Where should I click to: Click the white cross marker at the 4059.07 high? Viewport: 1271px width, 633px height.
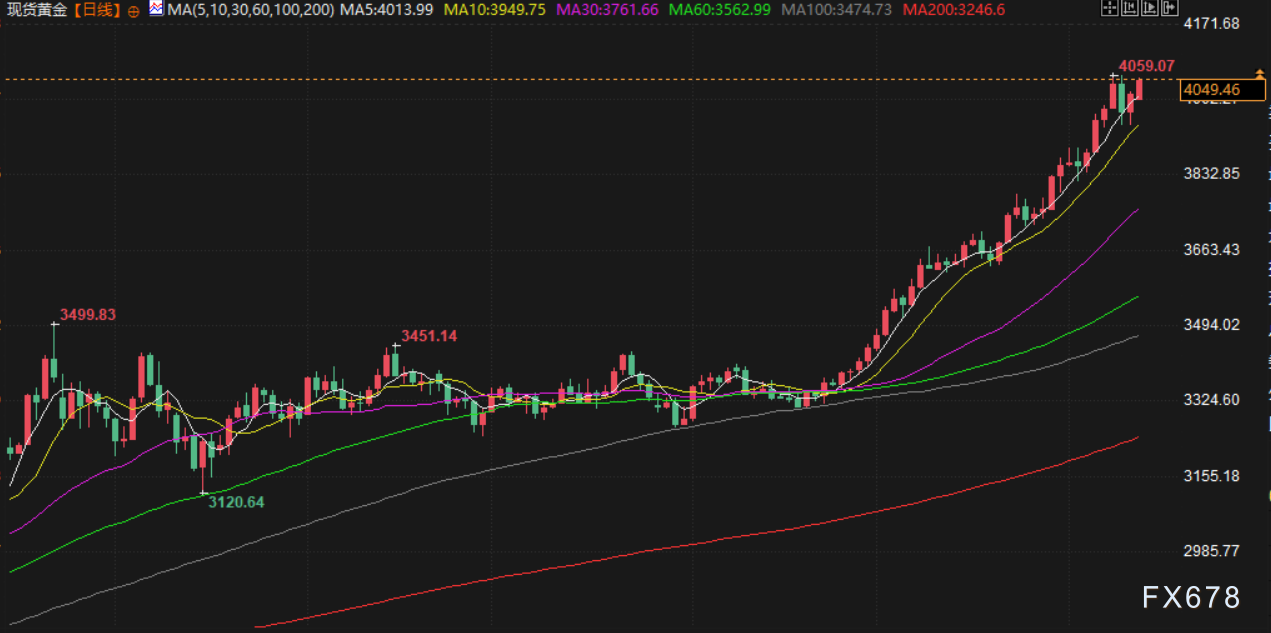click(x=1113, y=76)
